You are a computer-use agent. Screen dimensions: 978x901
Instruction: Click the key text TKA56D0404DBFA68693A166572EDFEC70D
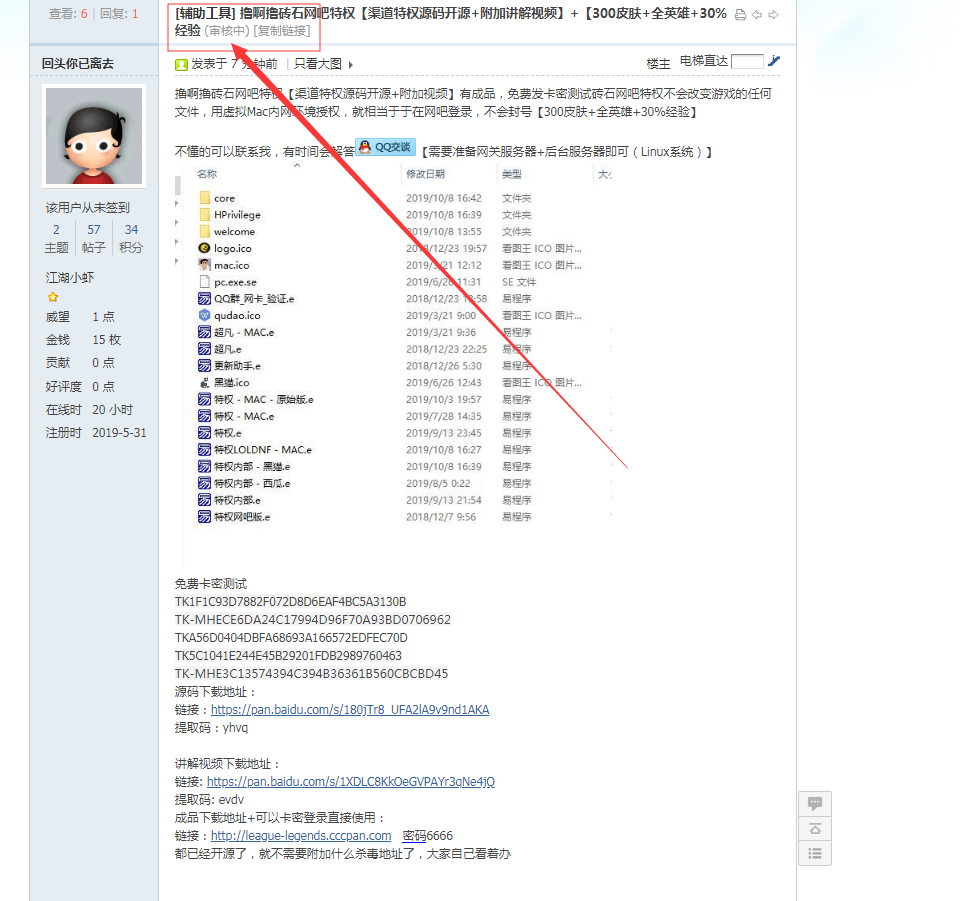(x=291, y=638)
